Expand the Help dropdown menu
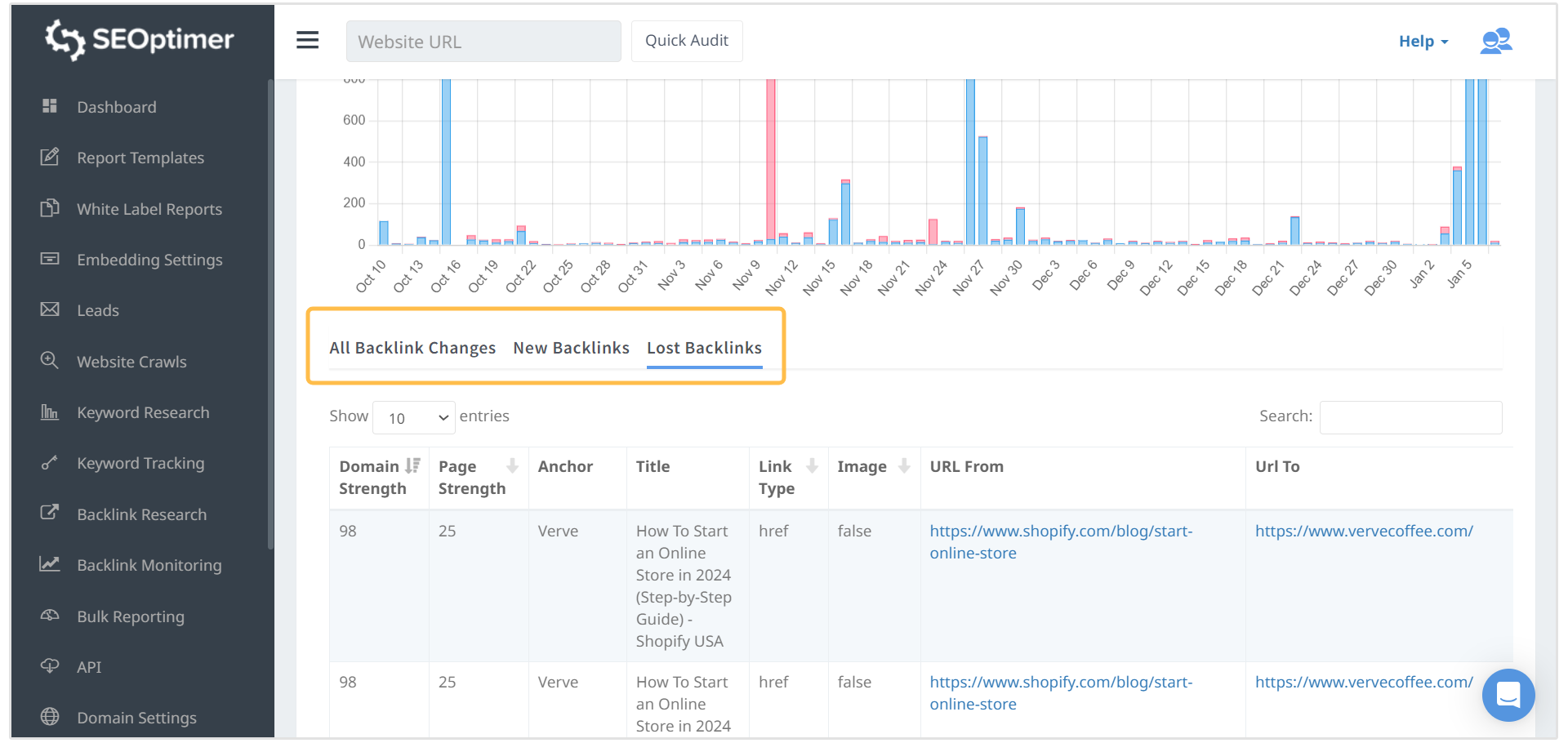Image resolution: width=1568 pixels, height=743 pixels. [1423, 41]
